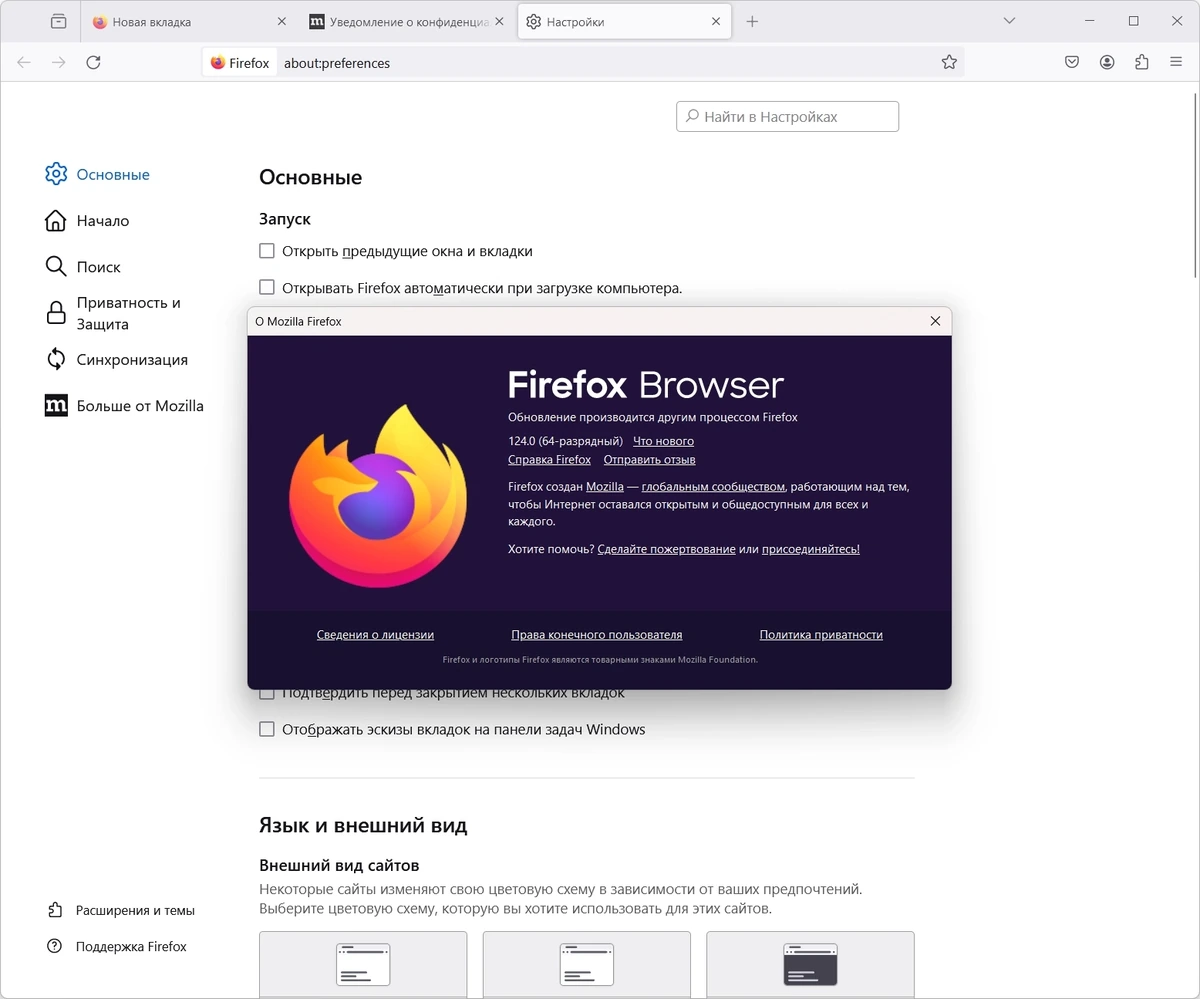Follow the глобальным сообществом link
1200x999 pixels.
coord(713,487)
